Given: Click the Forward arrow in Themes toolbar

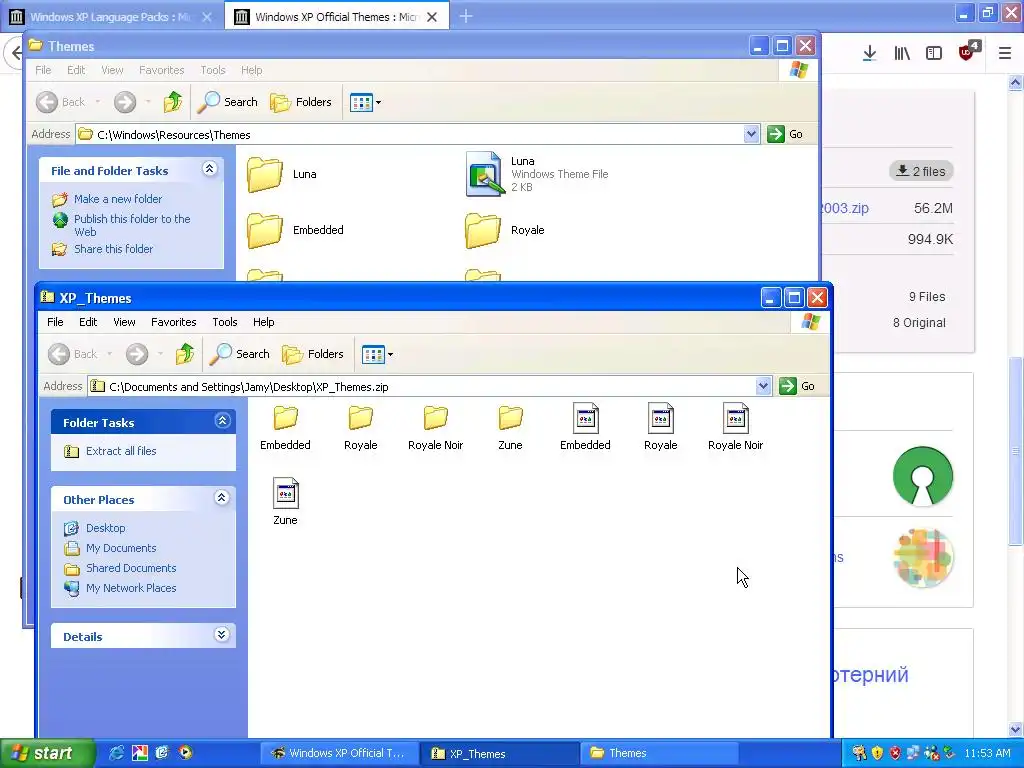Looking at the screenshot, I should coord(125,102).
